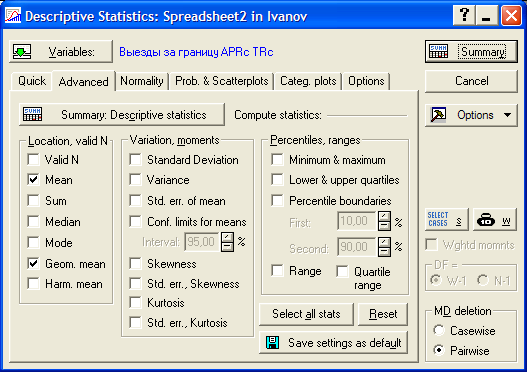Open the Normality tab
Image resolution: width=527 pixels, height=372 pixels.
tap(141, 81)
